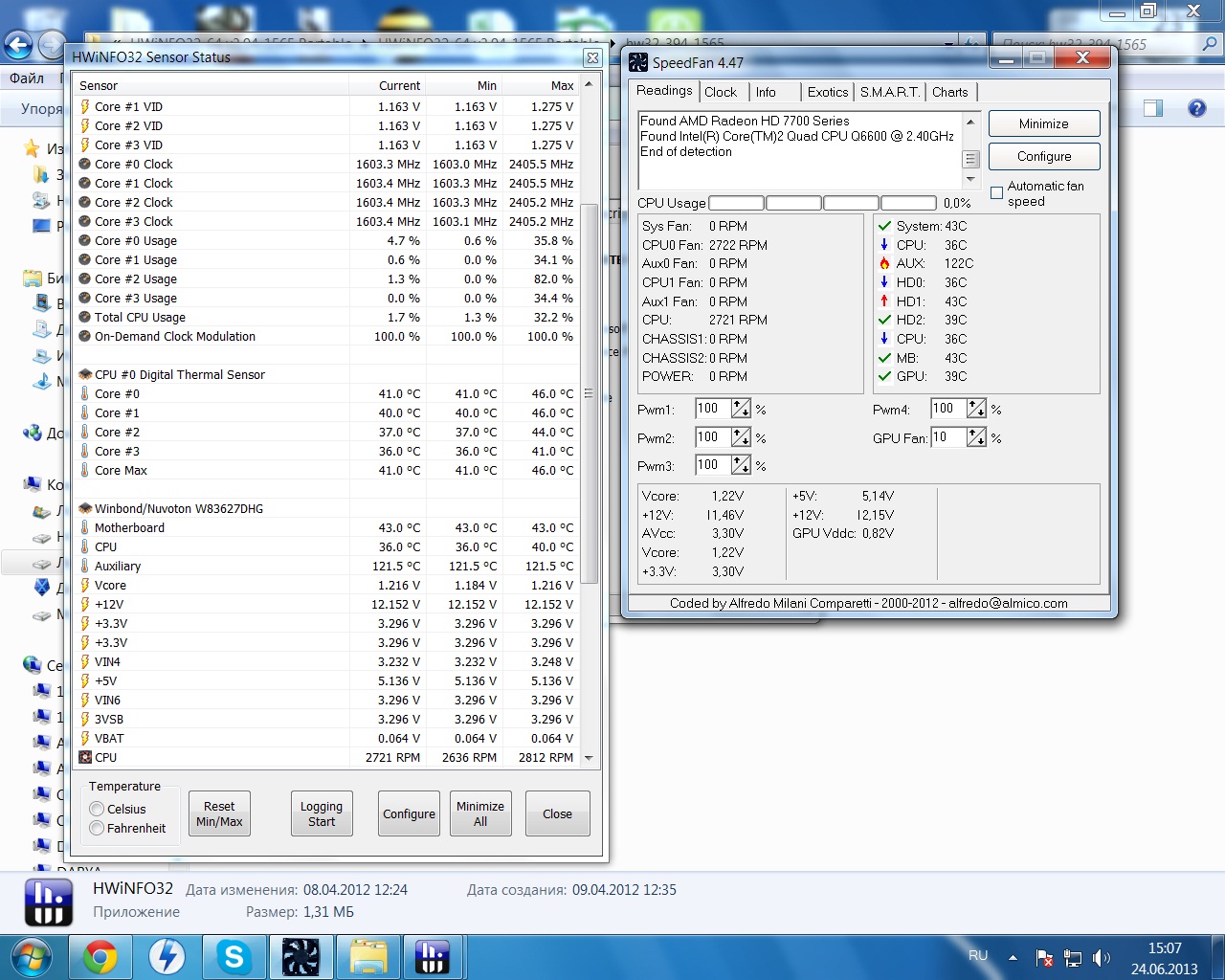Click the HWiNFO32 sensor list vertical scrollbar

point(589,392)
